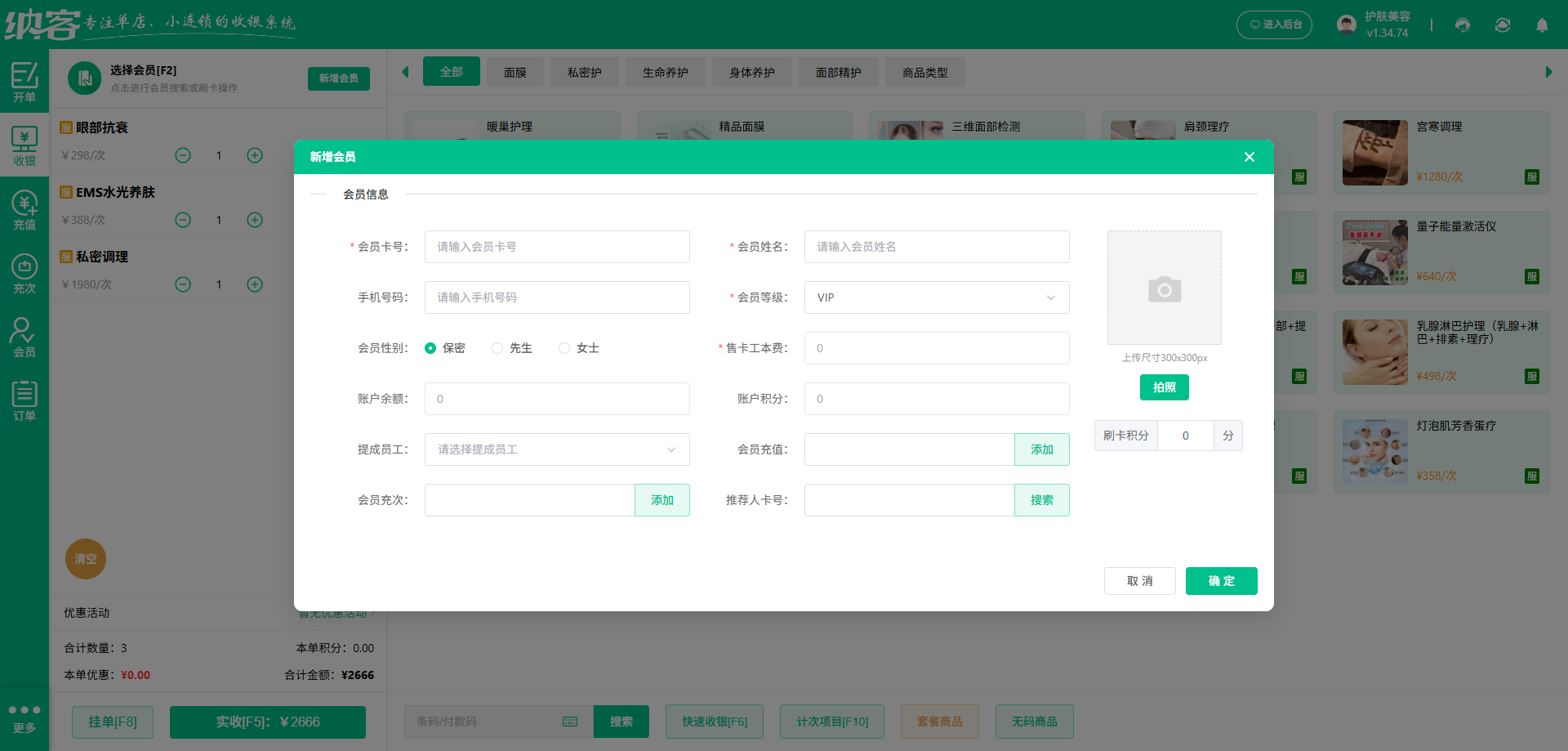The image size is (1568, 751).
Task: Click the 计次项目[F10] button
Action: click(x=832, y=722)
